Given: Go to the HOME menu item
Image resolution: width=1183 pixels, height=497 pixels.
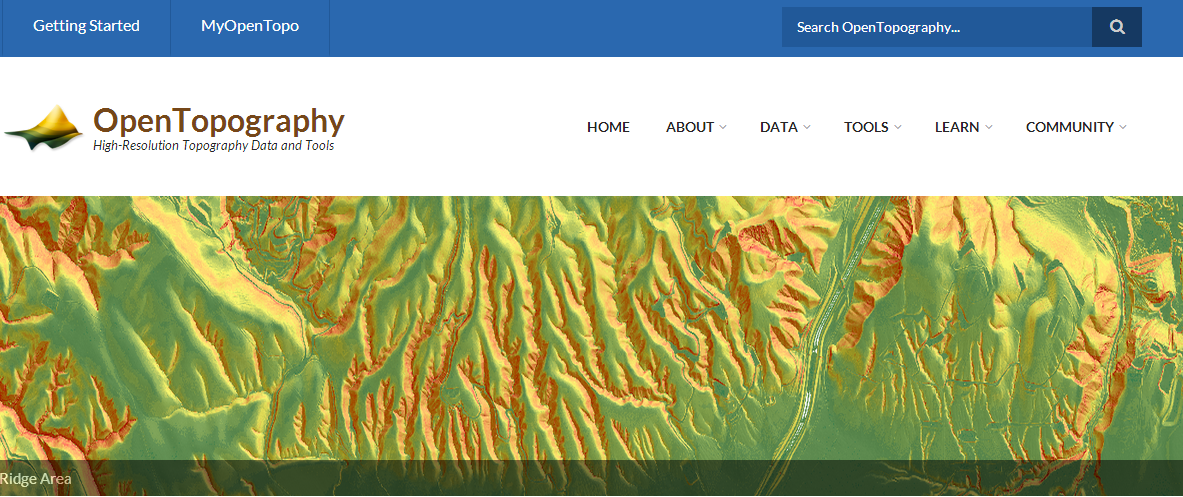Looking at the screenshot, I should [608, 127].
